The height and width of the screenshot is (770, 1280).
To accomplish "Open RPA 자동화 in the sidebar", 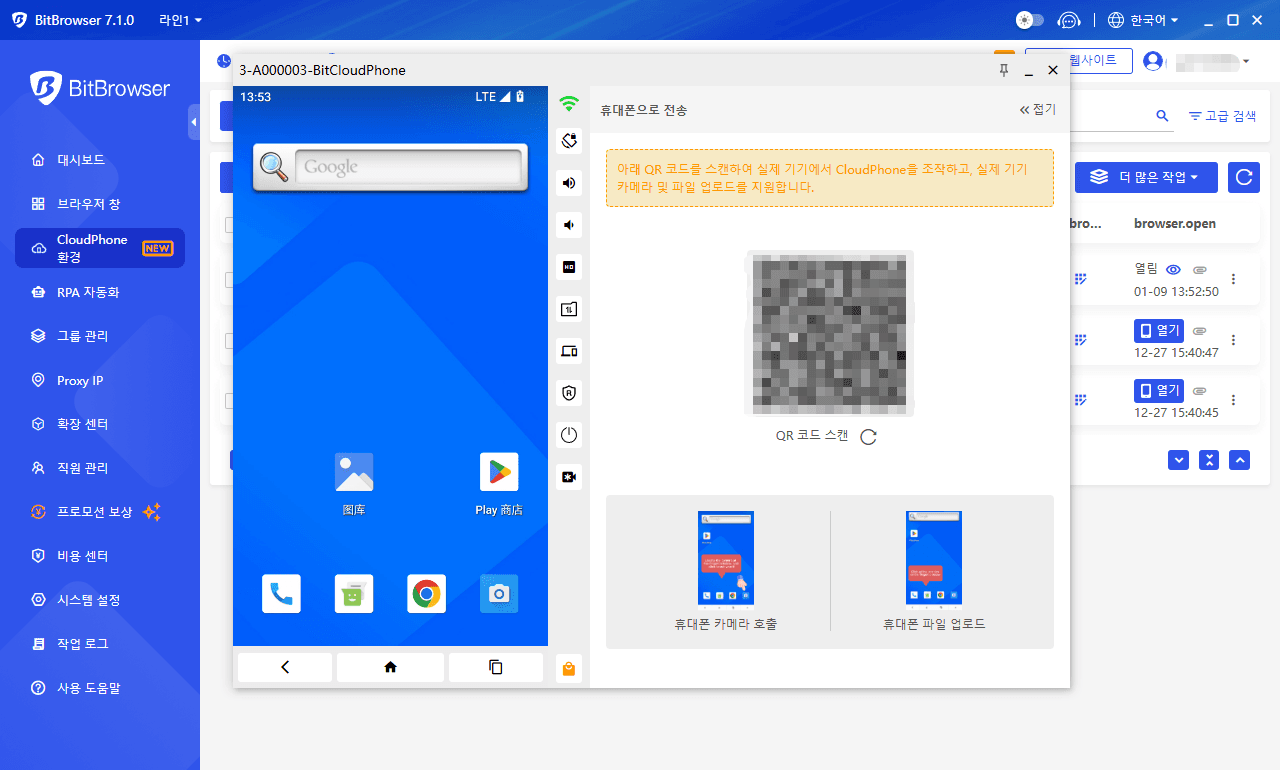I will 100,292.
